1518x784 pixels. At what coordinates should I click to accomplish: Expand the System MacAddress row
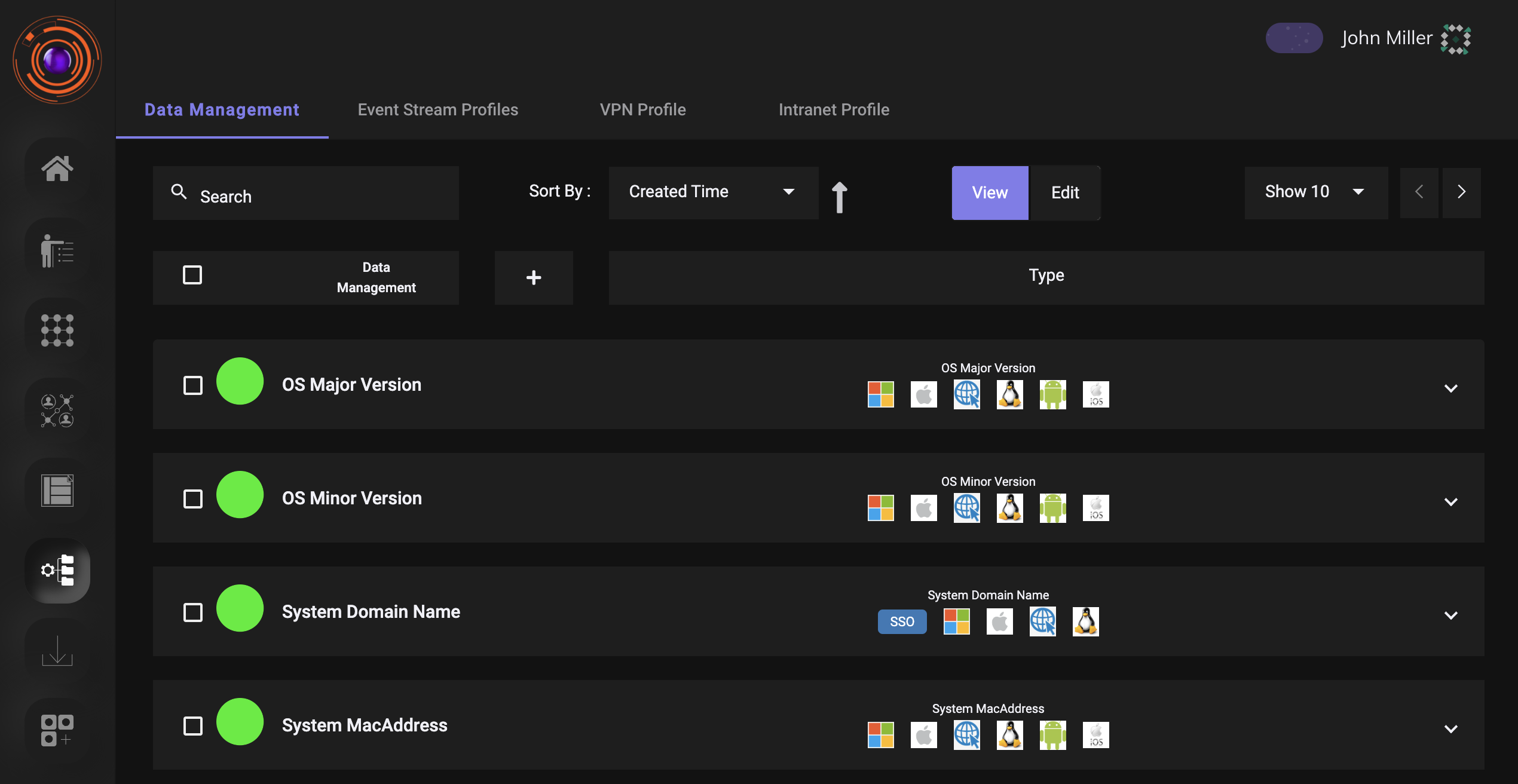point(1451,729)
